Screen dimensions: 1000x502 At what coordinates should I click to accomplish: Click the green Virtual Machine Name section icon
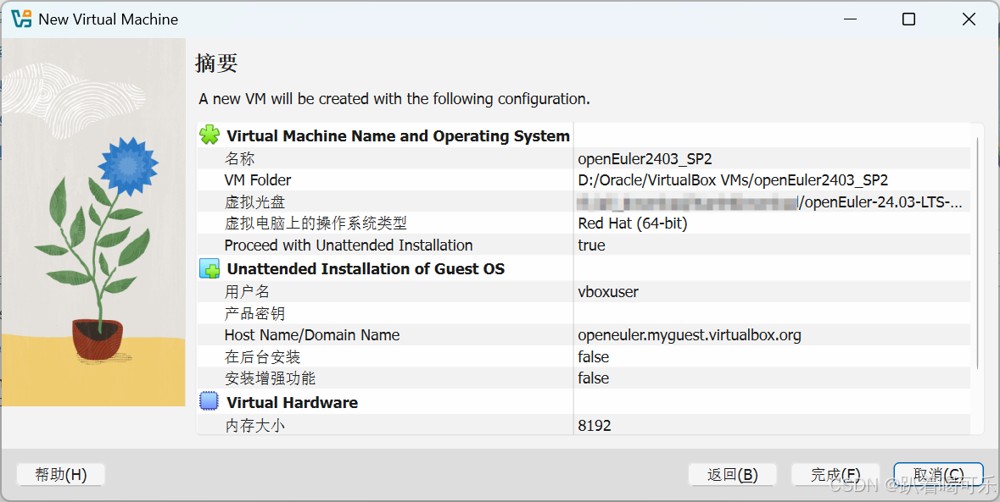tap(209, 135)
